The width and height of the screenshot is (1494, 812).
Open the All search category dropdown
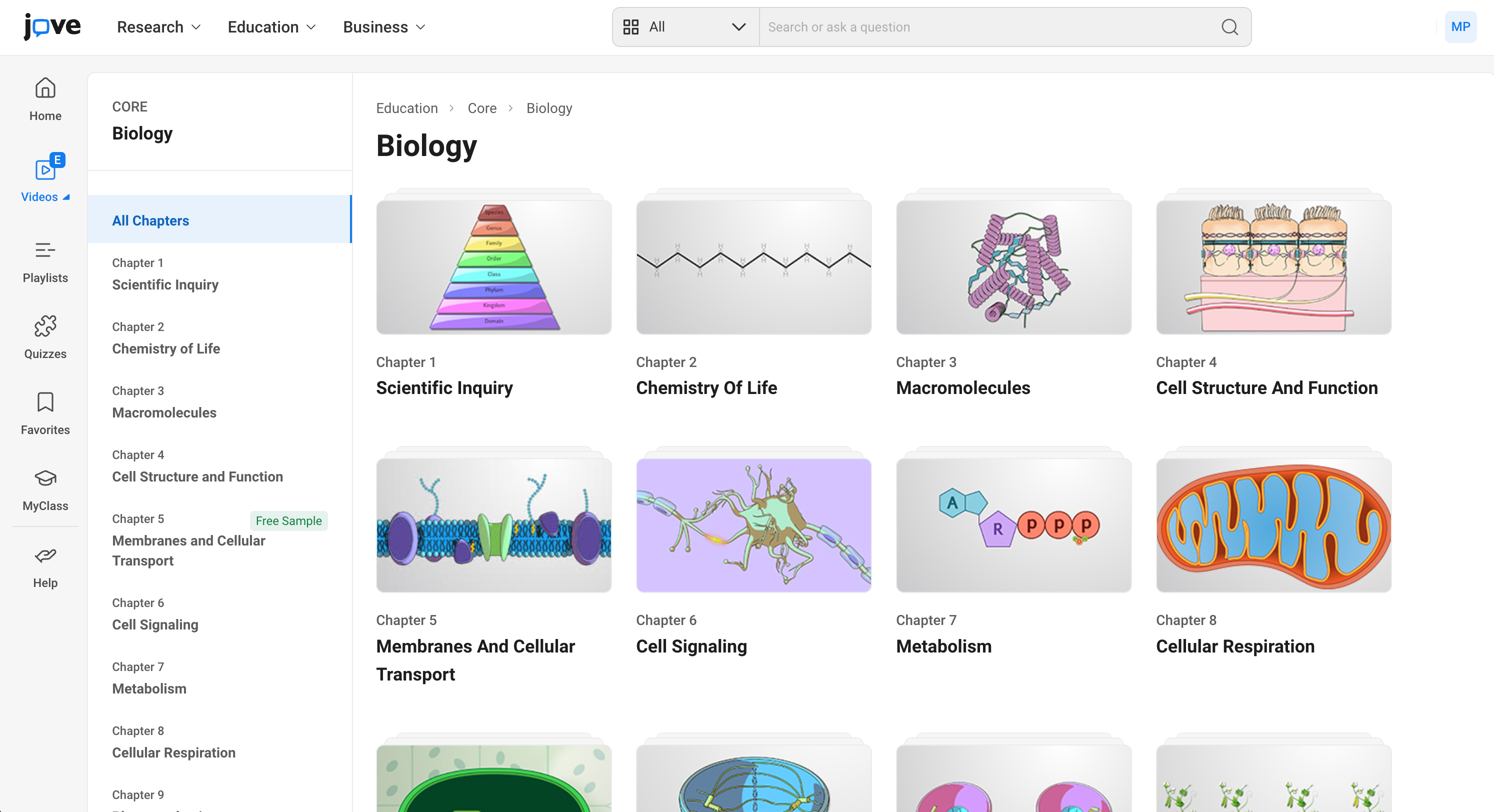tap(685, 26)
